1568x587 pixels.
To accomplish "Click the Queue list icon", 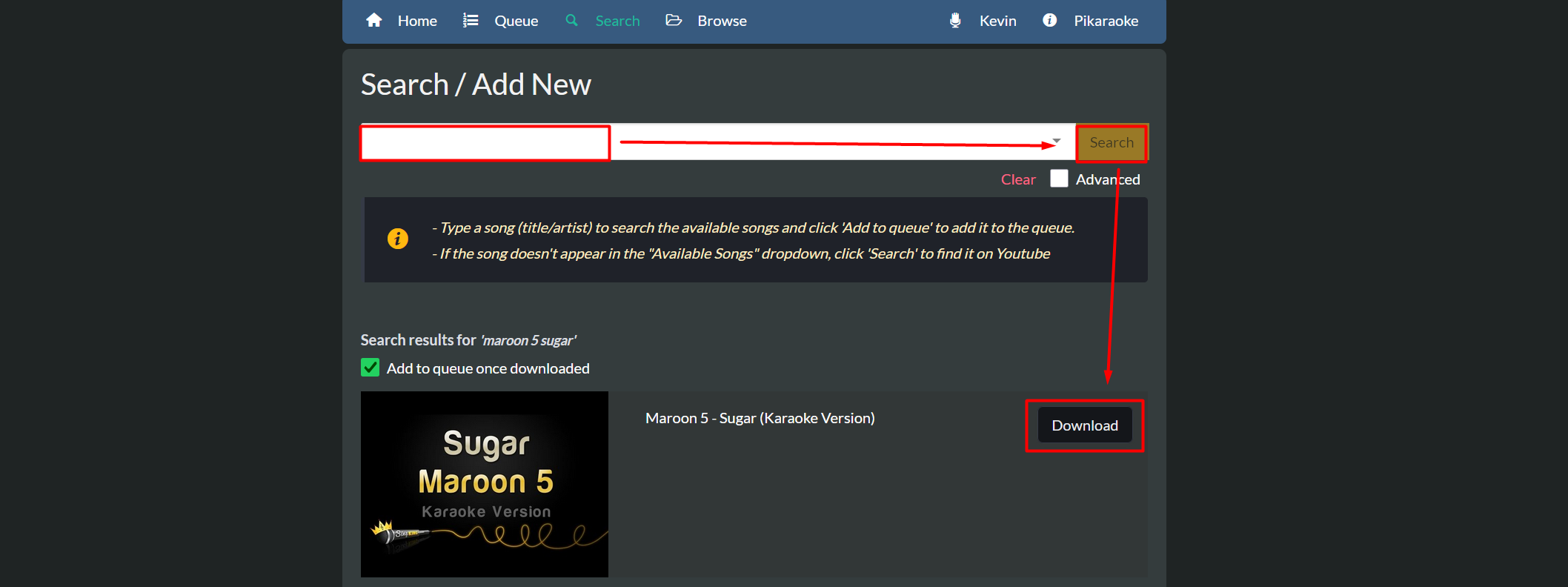I will pos(471,21).
